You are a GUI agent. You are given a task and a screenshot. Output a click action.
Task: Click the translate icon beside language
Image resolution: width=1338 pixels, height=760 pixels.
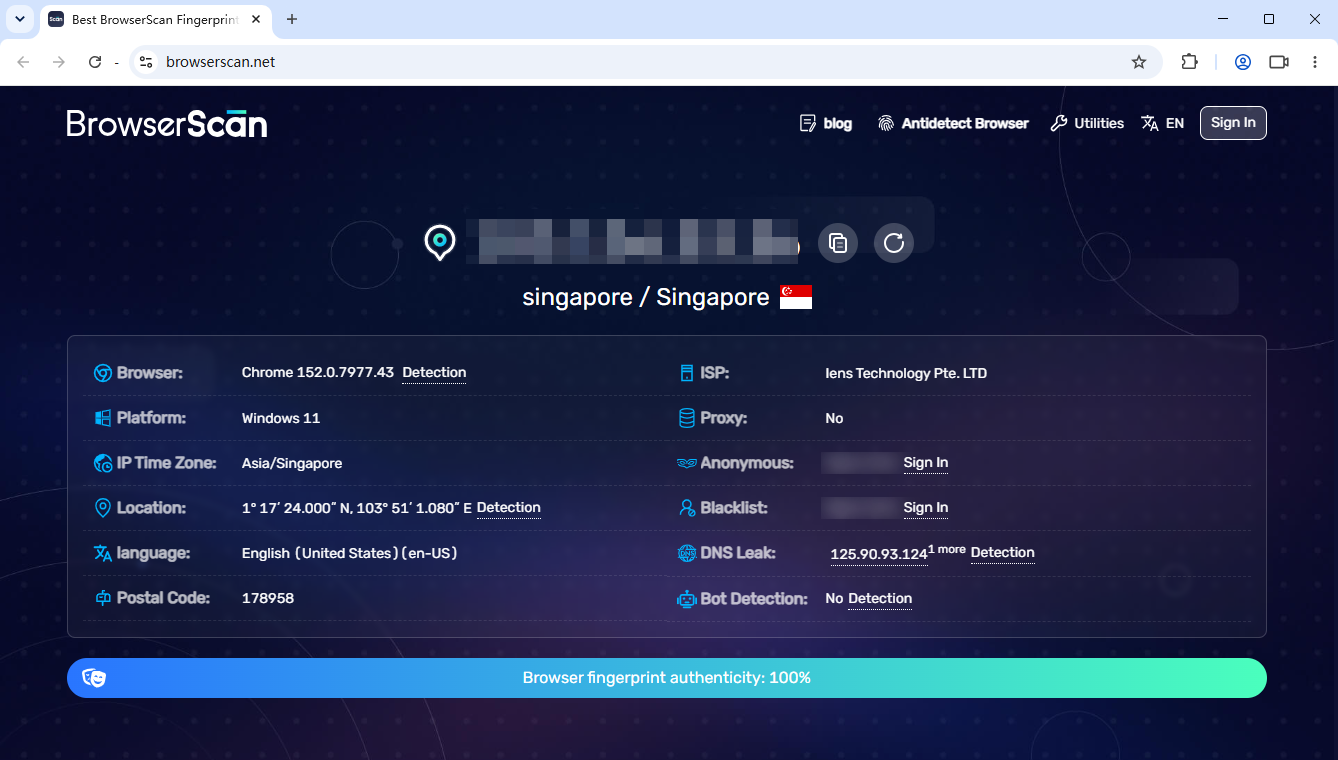(102, 553)
